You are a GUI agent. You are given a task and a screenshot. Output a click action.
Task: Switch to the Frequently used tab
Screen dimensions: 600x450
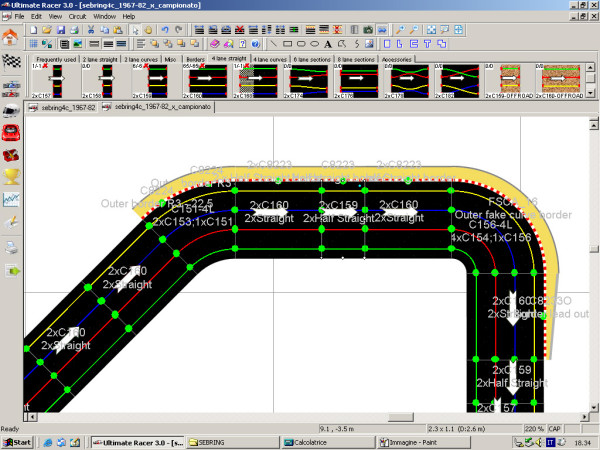click(x=56, y=59)
